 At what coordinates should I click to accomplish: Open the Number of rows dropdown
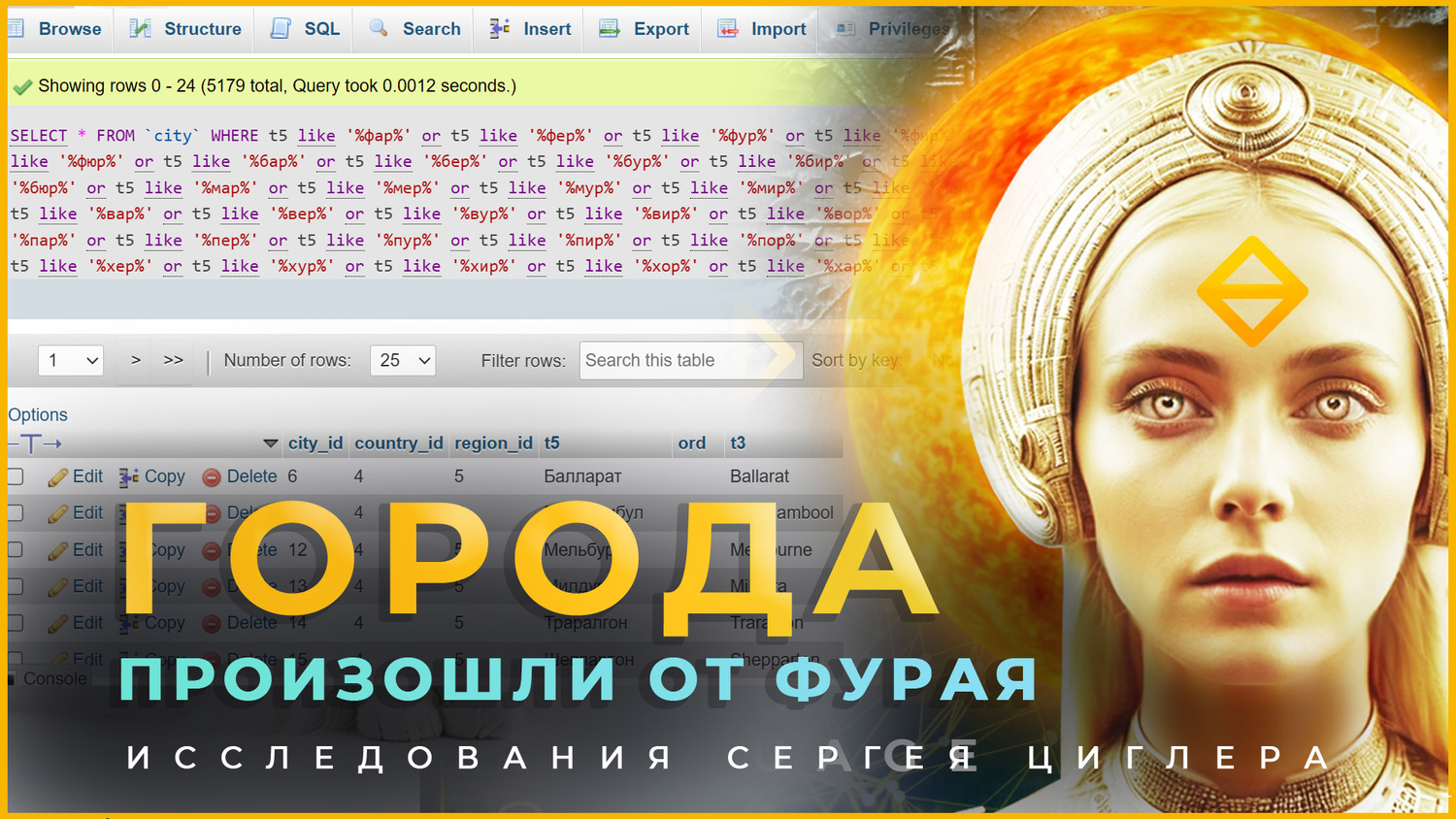(403, 360)
